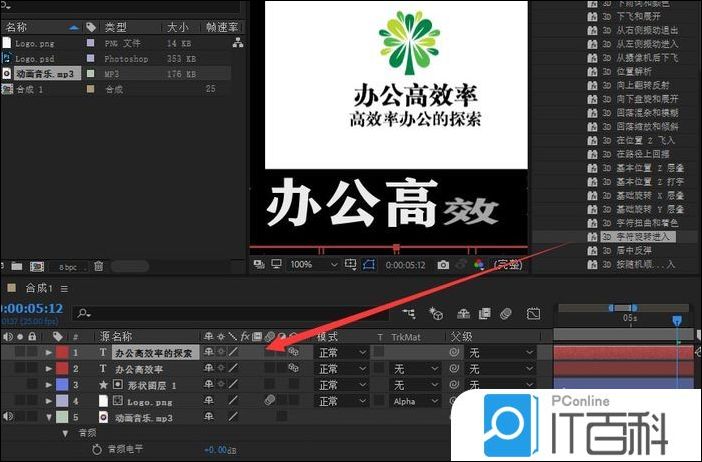Open TrkMat dropdown for 办公高效率 layer
Viewport: 702px width, 462px height.
(x=415, y=369)
